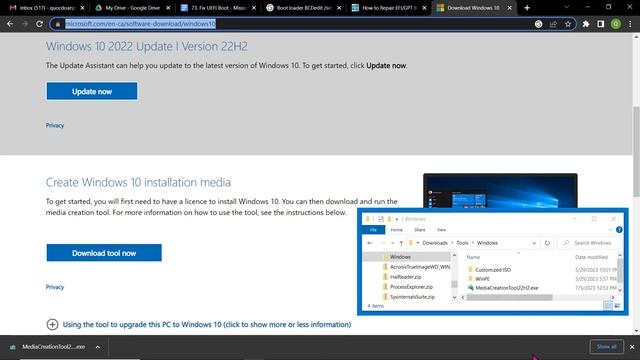Close the Boot loader BCDedit tab
Viewport: 640px width, 360px height.
click(339, 8)
